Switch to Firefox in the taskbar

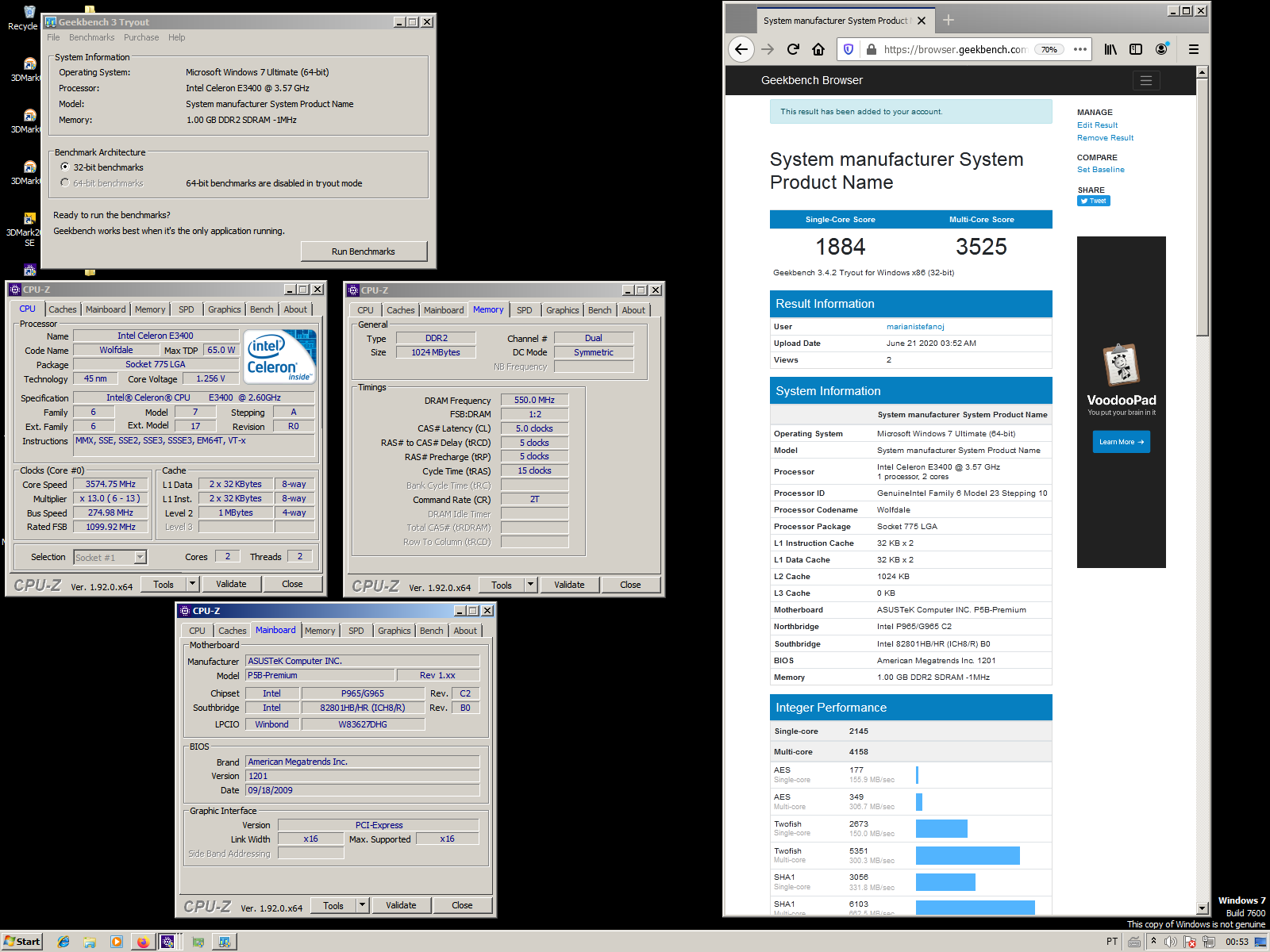click(143, 942)
